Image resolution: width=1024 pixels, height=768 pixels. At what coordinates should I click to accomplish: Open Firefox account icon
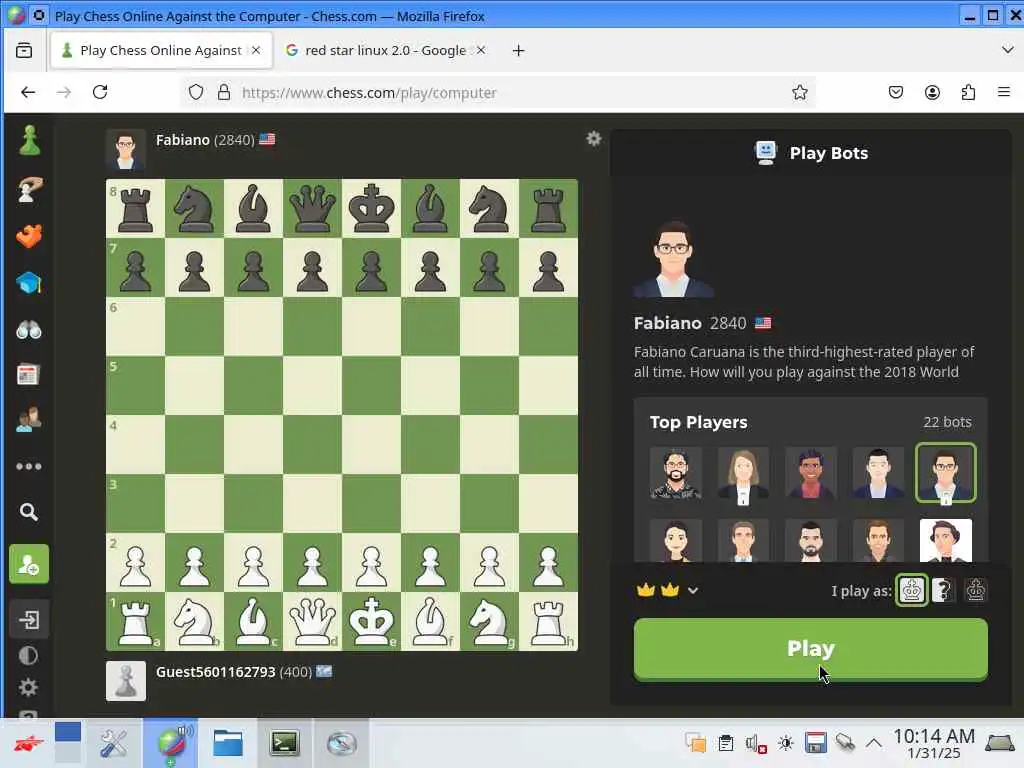click(932, 92)
